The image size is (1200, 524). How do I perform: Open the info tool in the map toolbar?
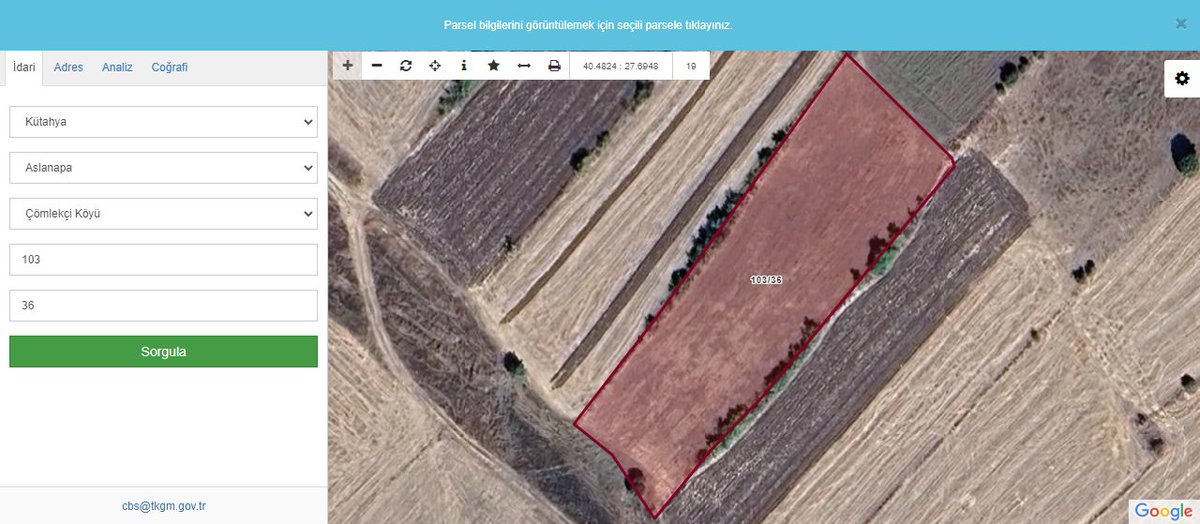464,65
